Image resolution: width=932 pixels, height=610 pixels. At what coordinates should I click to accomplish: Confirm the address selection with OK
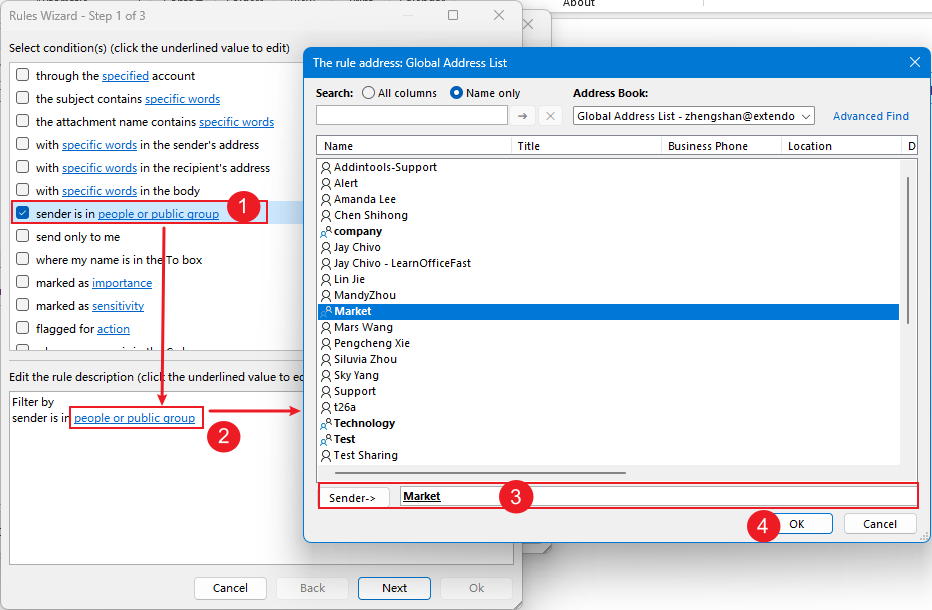pyautogui.click(x=796, y=524)
